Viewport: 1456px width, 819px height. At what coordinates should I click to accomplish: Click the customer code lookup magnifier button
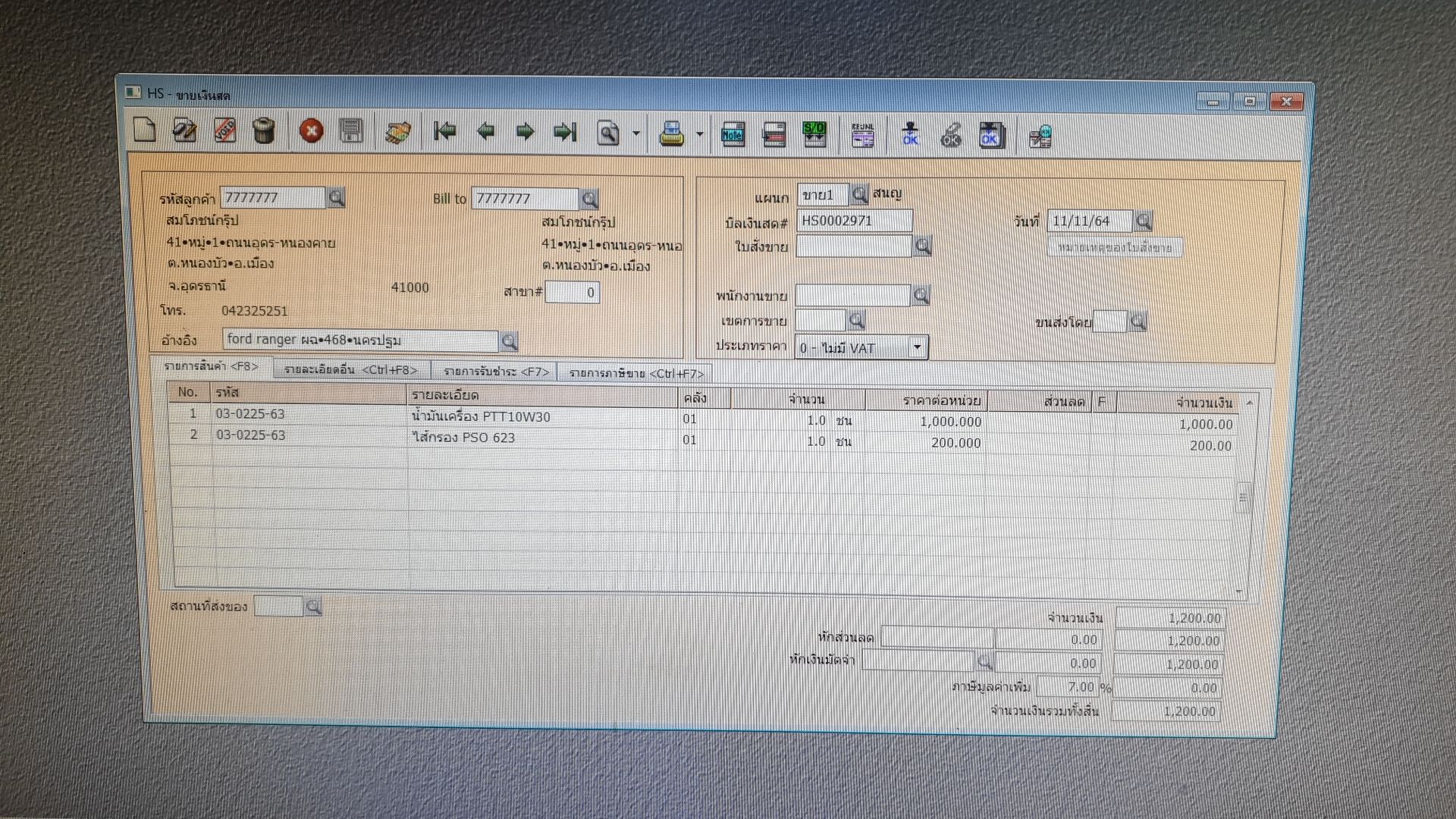pos(336,198)
